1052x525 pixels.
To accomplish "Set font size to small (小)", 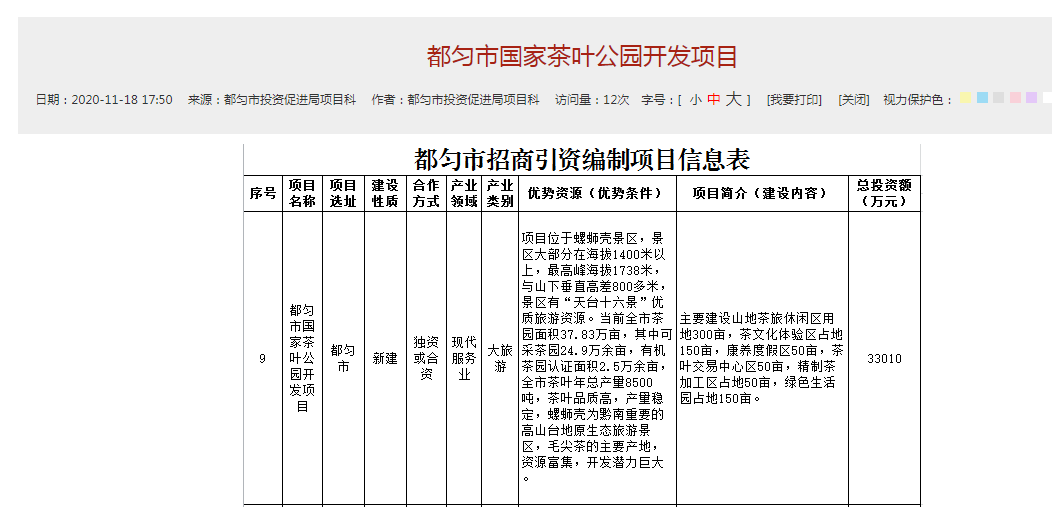I will [695, 100].
